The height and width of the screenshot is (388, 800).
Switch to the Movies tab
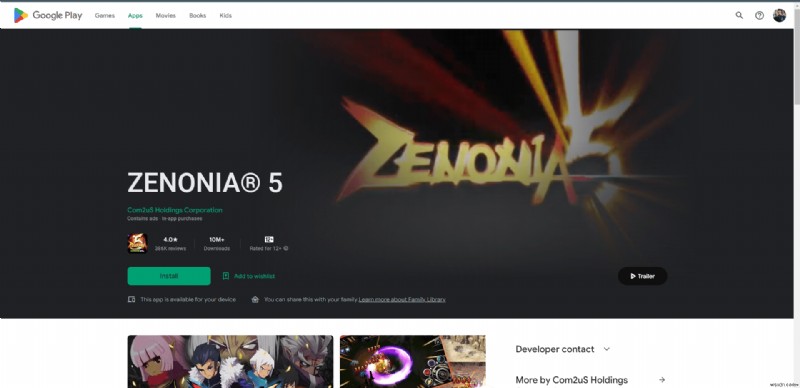tap(165, 15)
